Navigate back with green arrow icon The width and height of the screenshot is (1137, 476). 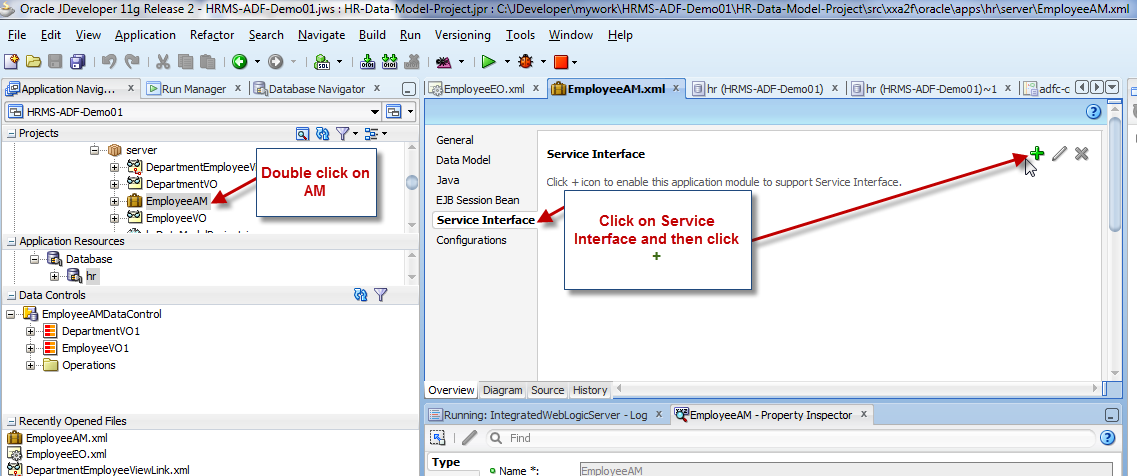(x=239, y=62)
